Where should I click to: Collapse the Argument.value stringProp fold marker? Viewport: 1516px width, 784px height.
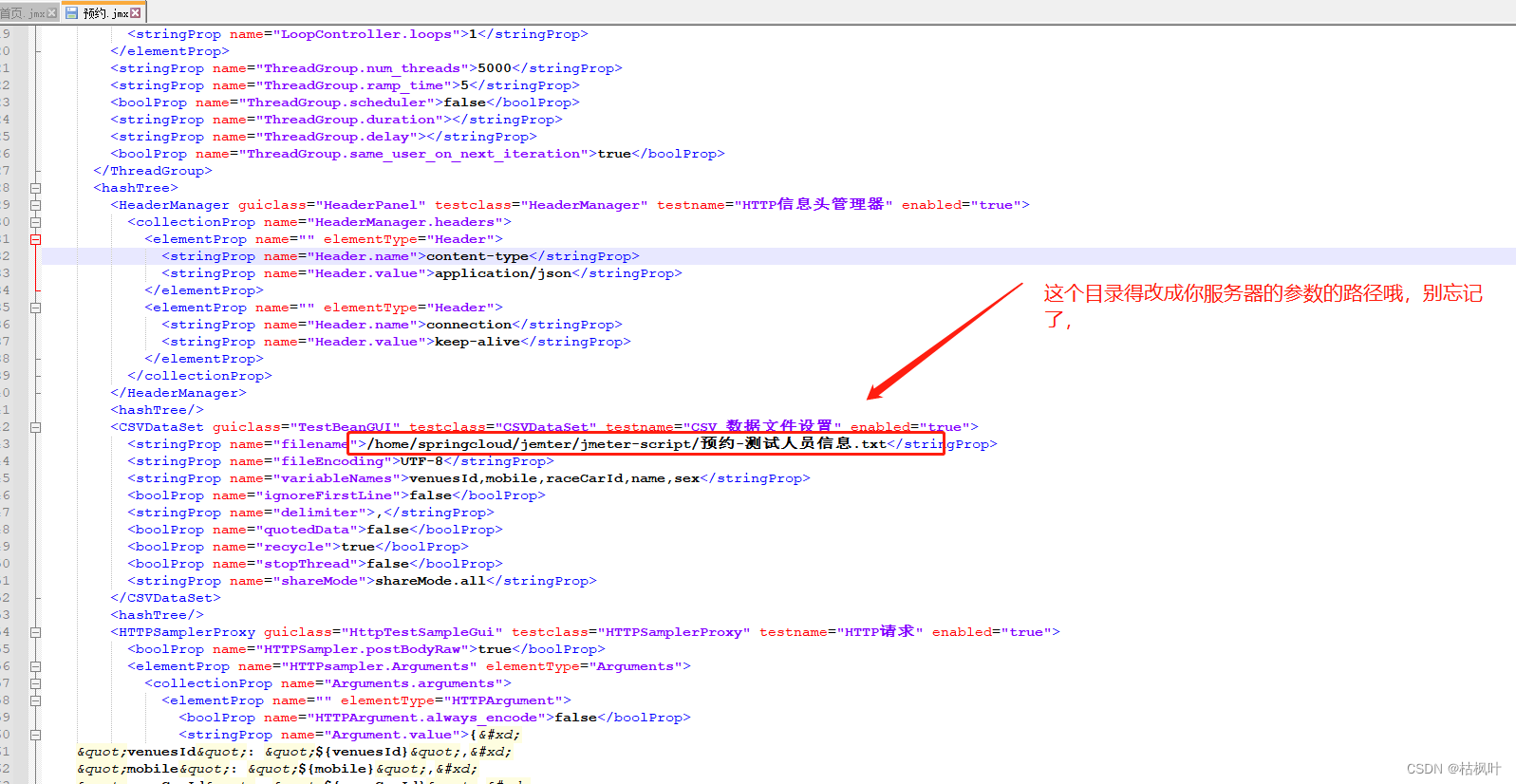(35, 735)
